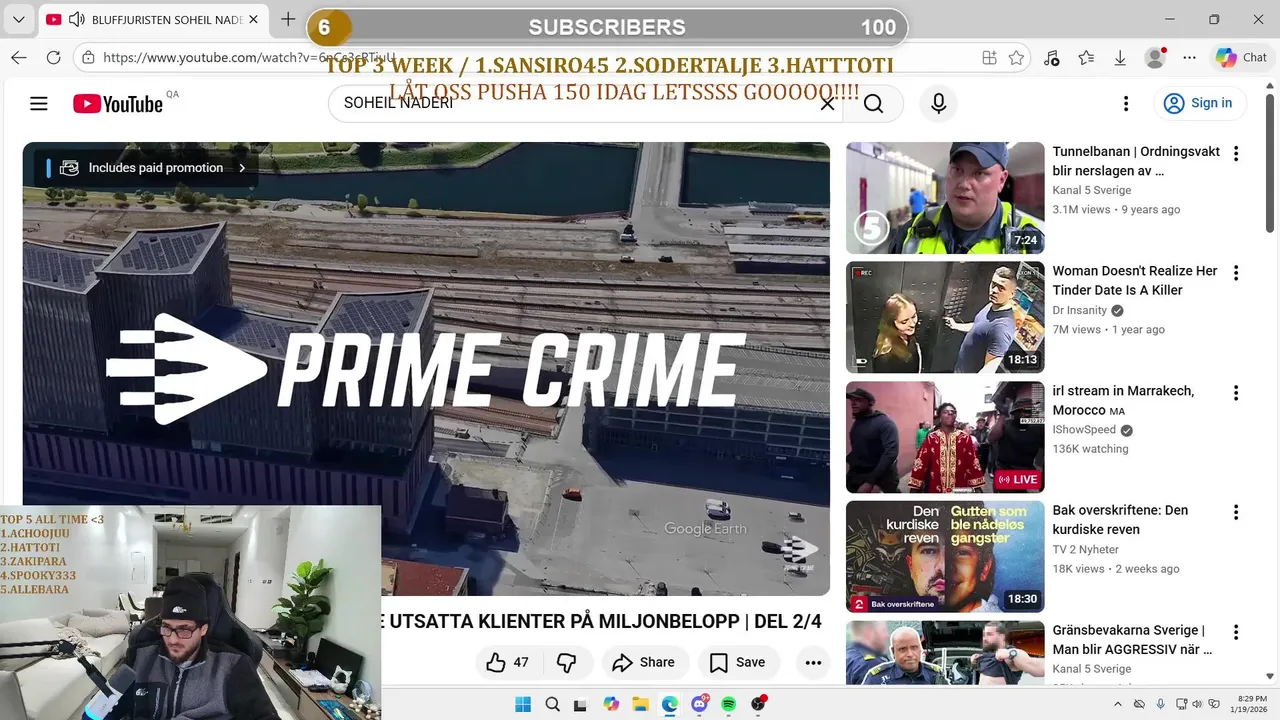Open Edge split screen apps icon
1280x720 pixels.
[x=989, y=58]
